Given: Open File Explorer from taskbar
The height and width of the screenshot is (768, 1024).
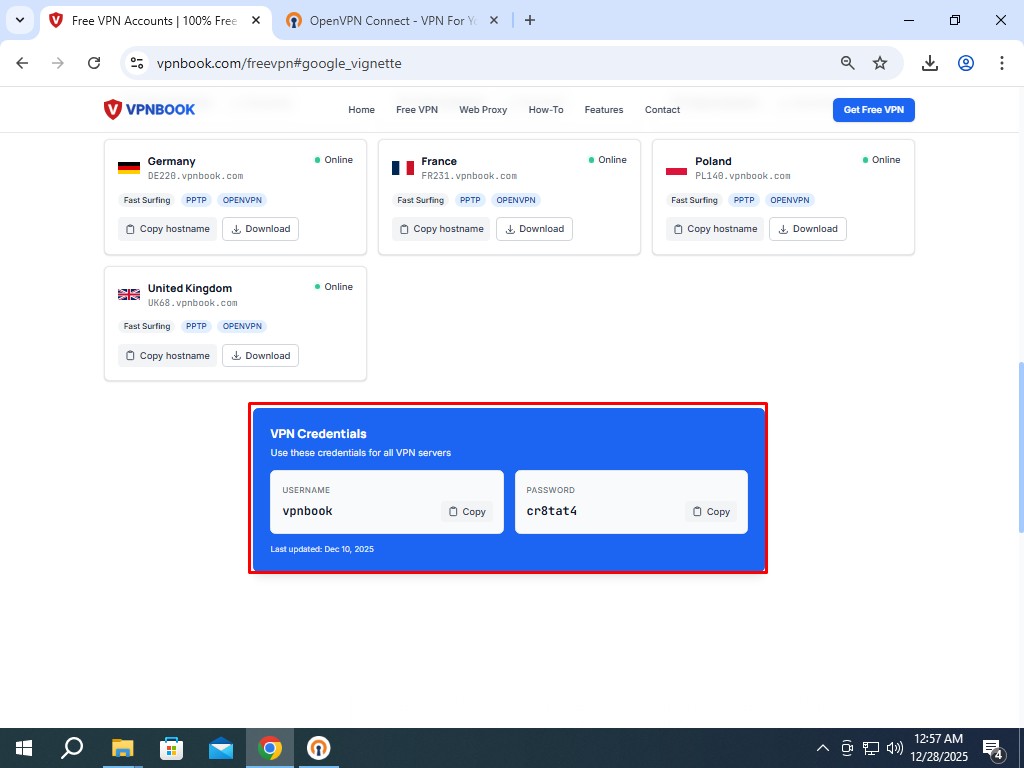Looking at the screenshot, I should pyautogui.click(x=122, y=748).
